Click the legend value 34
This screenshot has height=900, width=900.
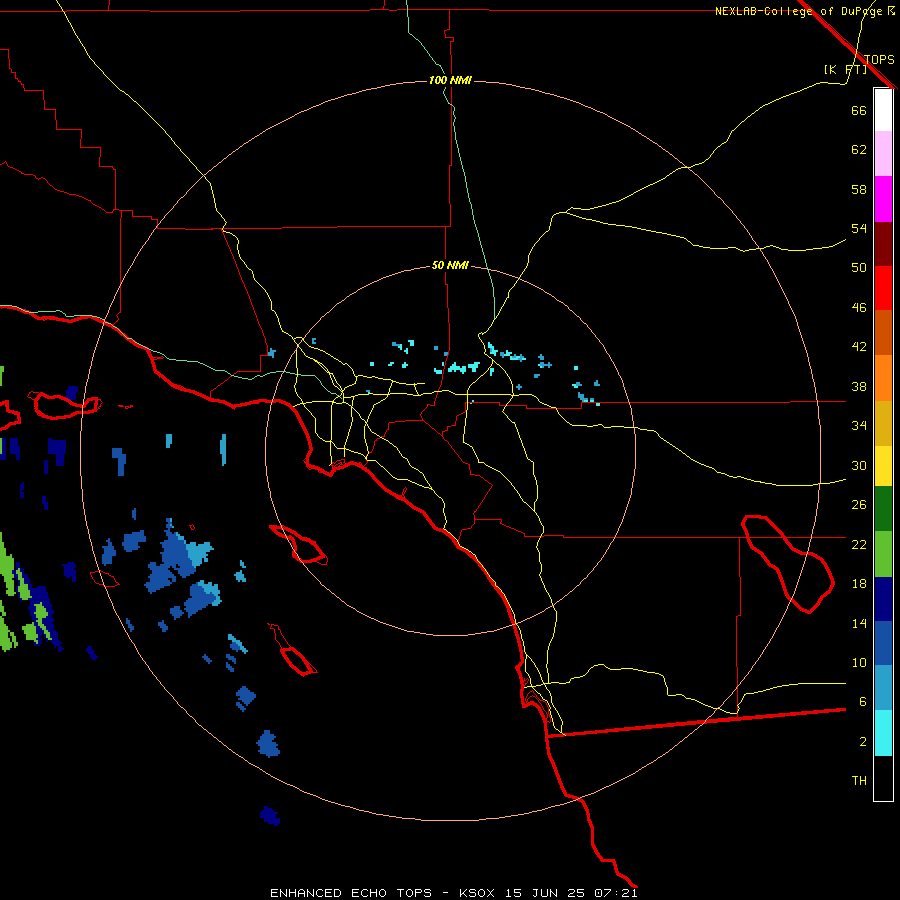[x=859, y=426]
